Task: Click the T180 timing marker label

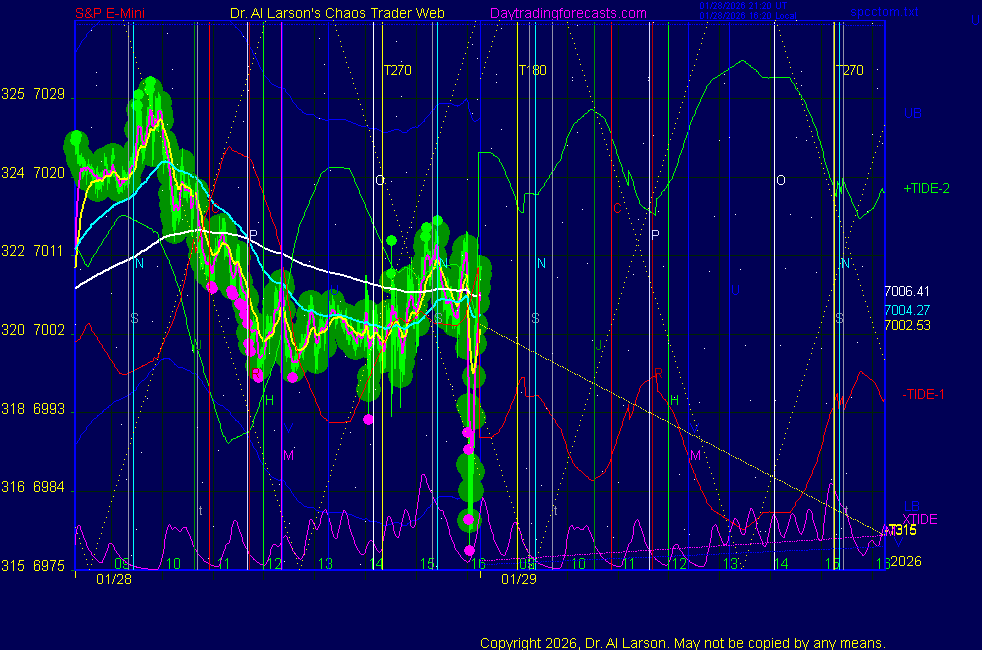Action: [532, 70]
